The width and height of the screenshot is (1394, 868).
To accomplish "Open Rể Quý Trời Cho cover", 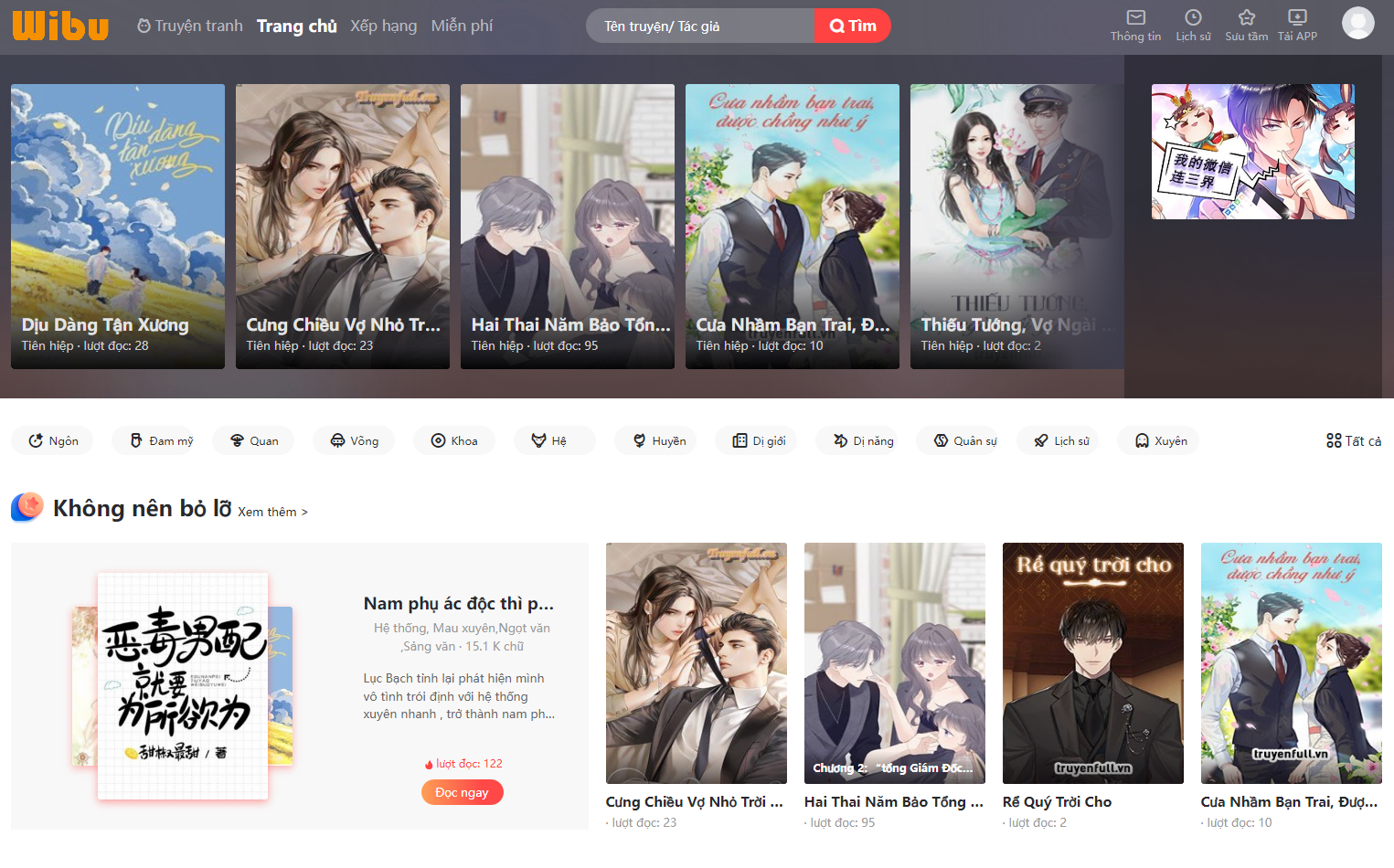I will coord(1093,663).
